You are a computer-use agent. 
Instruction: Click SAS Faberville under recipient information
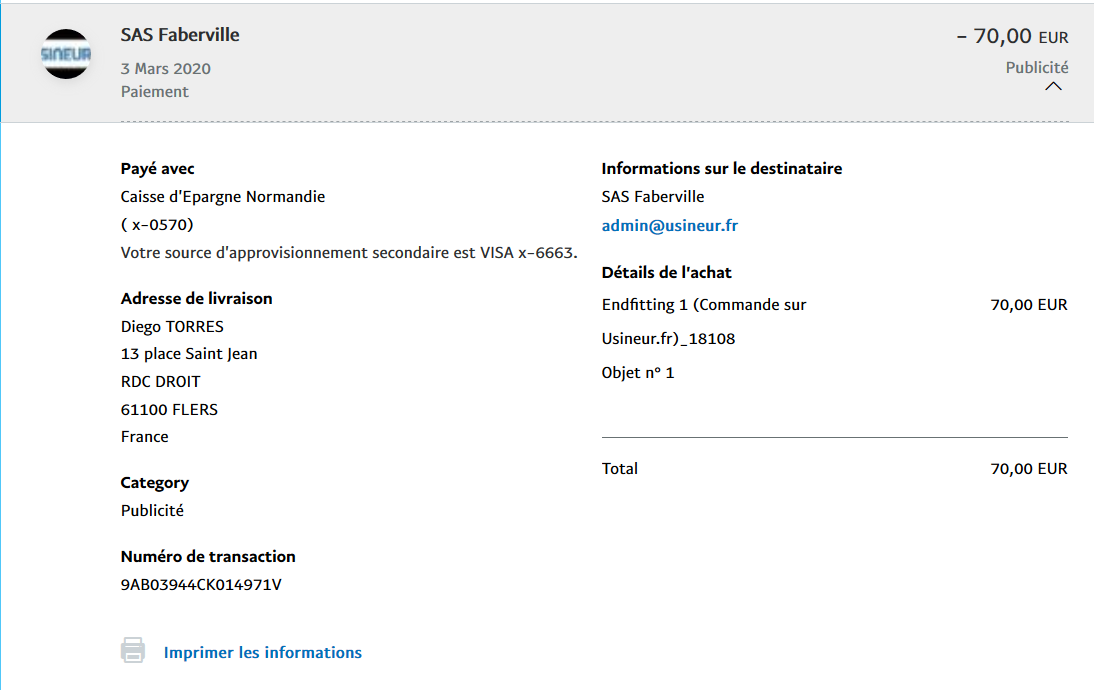point(653,197)
